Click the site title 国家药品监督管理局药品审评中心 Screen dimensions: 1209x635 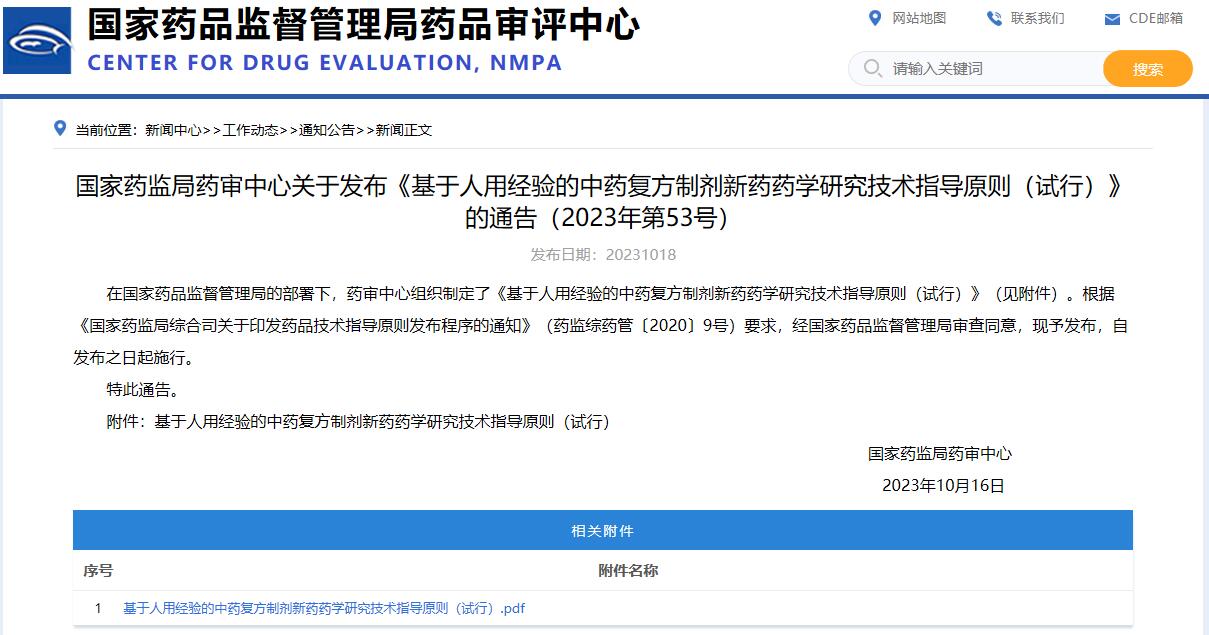(x=363, y=25)
